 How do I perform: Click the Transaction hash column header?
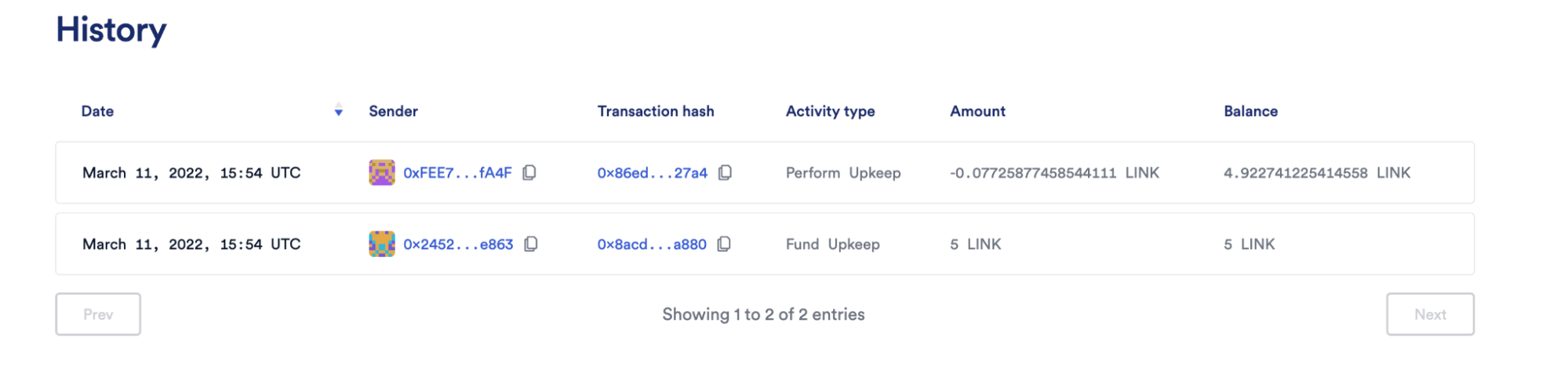tap(656, 111)
